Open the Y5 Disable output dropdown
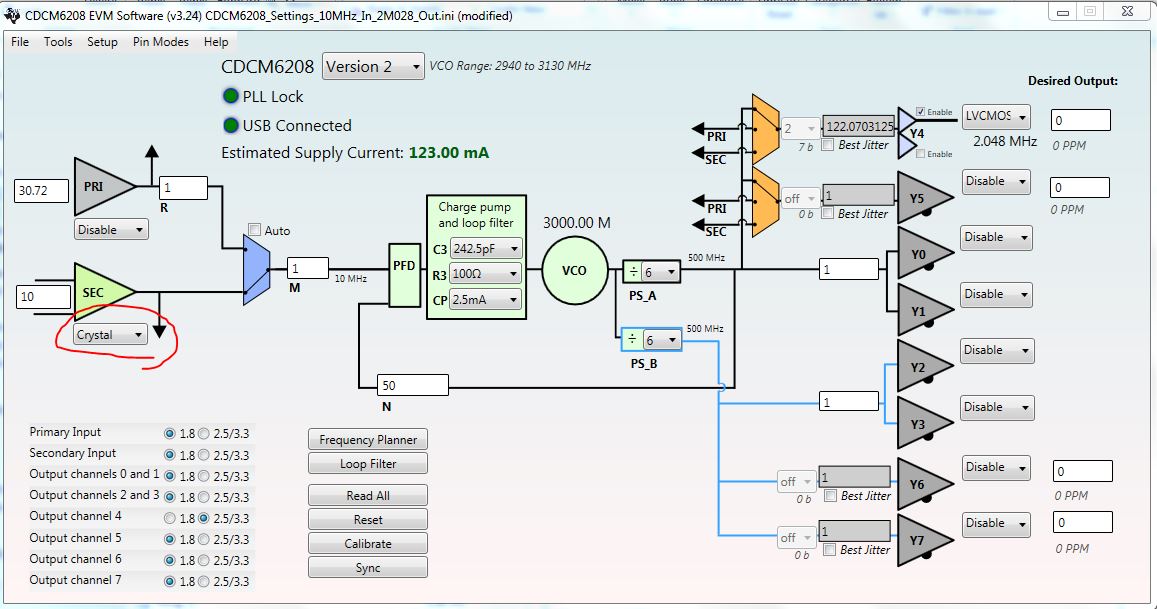Screen dimensions: 1157x609 [x=996, y=181]
